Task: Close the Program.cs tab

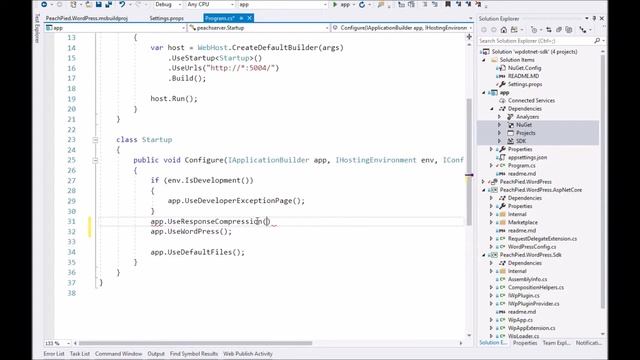Action: coord(249,18)
